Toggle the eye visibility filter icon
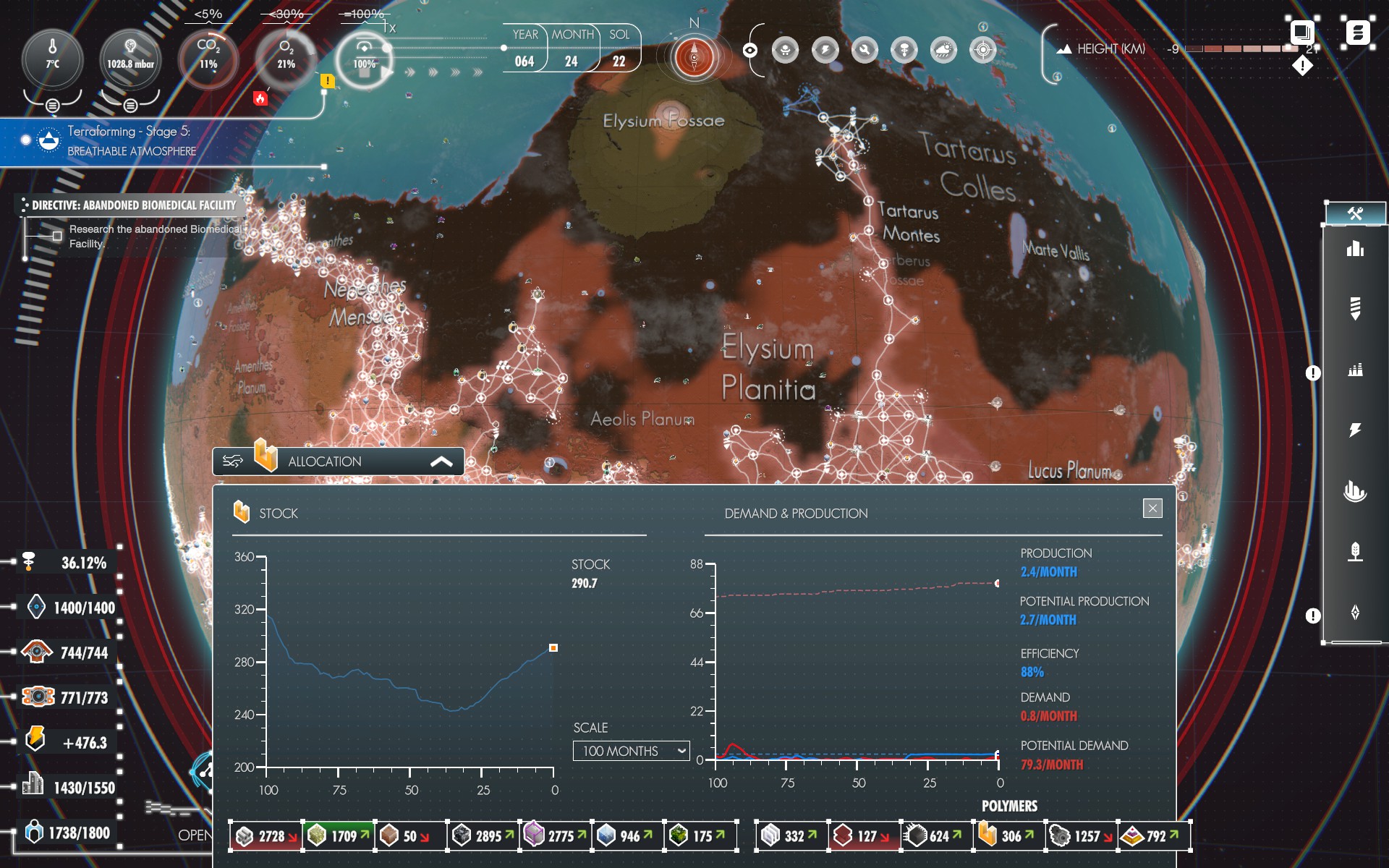This screenshot has height=868, width=1389. pyautogui.click(x=750, y=50)
